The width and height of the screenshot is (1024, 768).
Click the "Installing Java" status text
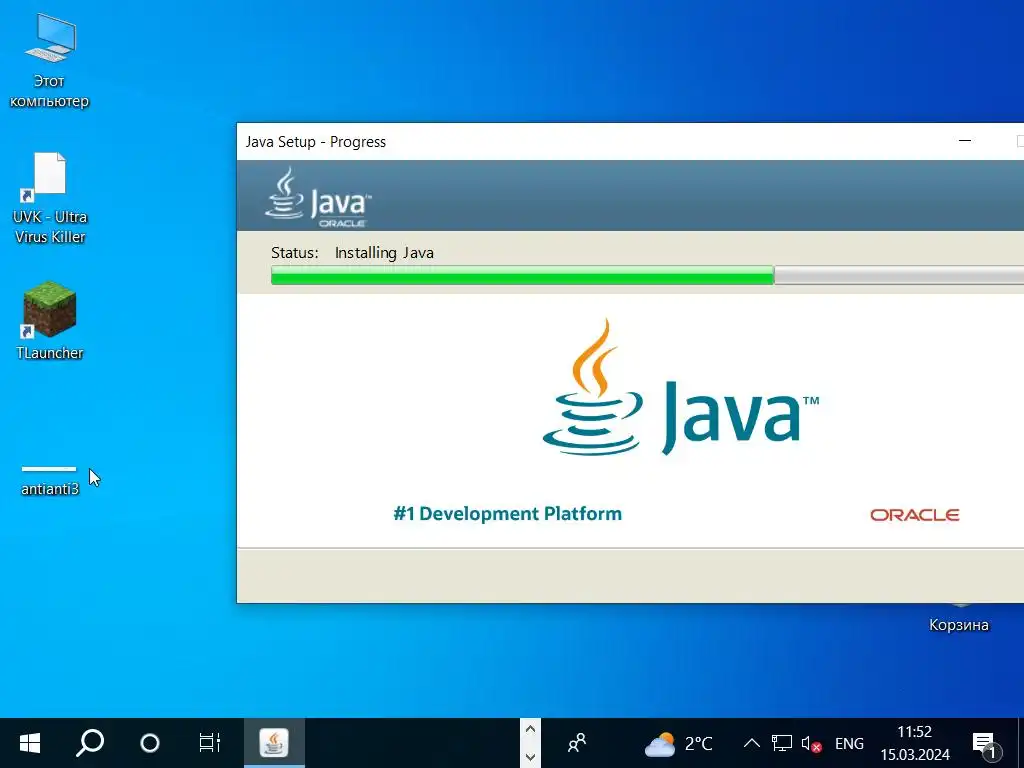384,253
